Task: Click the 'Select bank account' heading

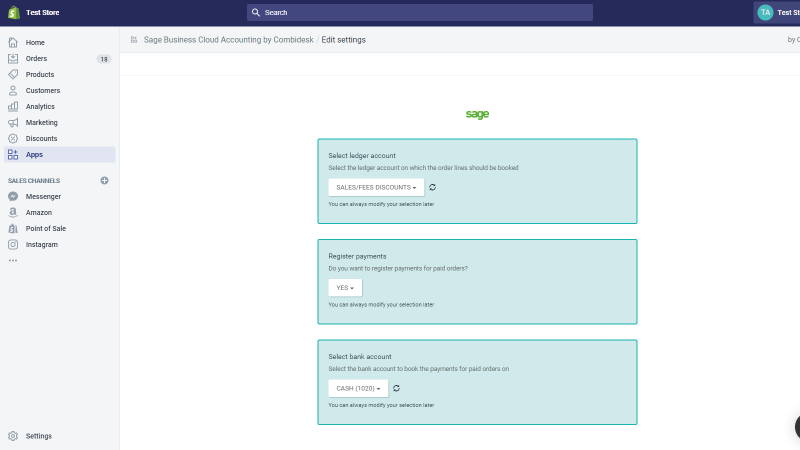Action: point(360,357)
